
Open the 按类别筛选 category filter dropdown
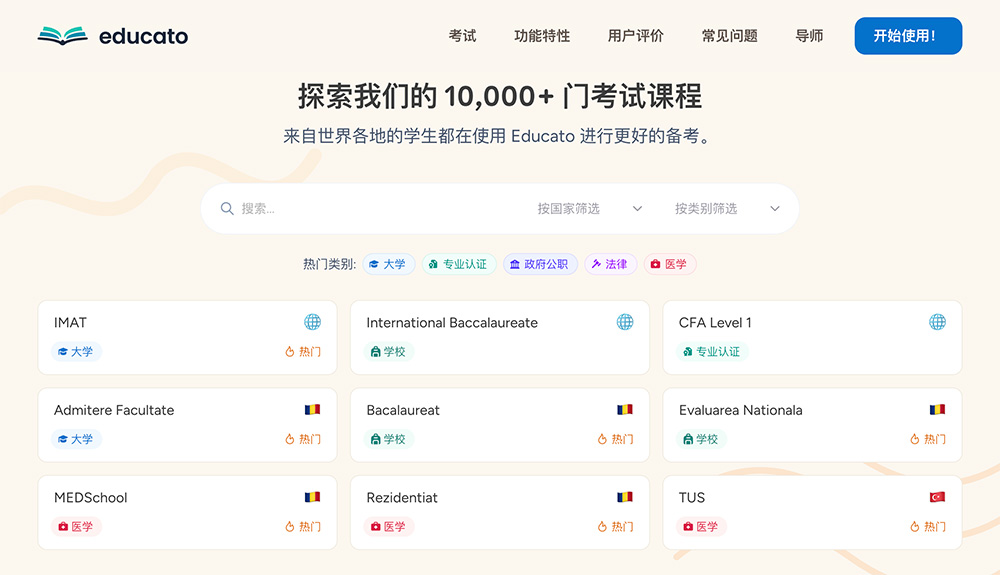(727, 208)
